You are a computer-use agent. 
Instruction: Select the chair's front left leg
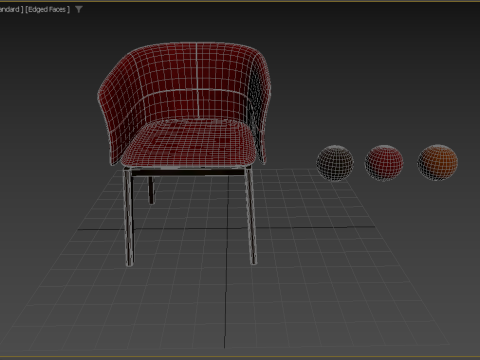click(x=128, y=217)
